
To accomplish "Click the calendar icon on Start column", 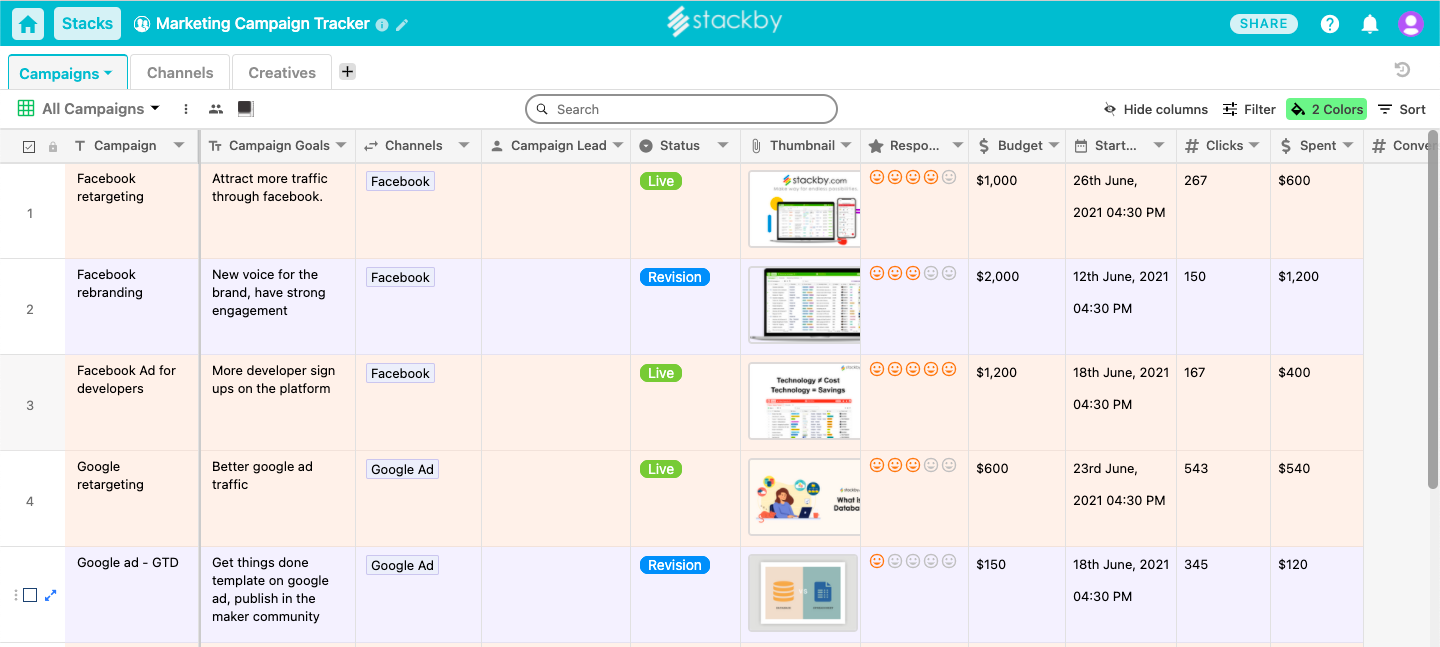I will [1081, 146].
